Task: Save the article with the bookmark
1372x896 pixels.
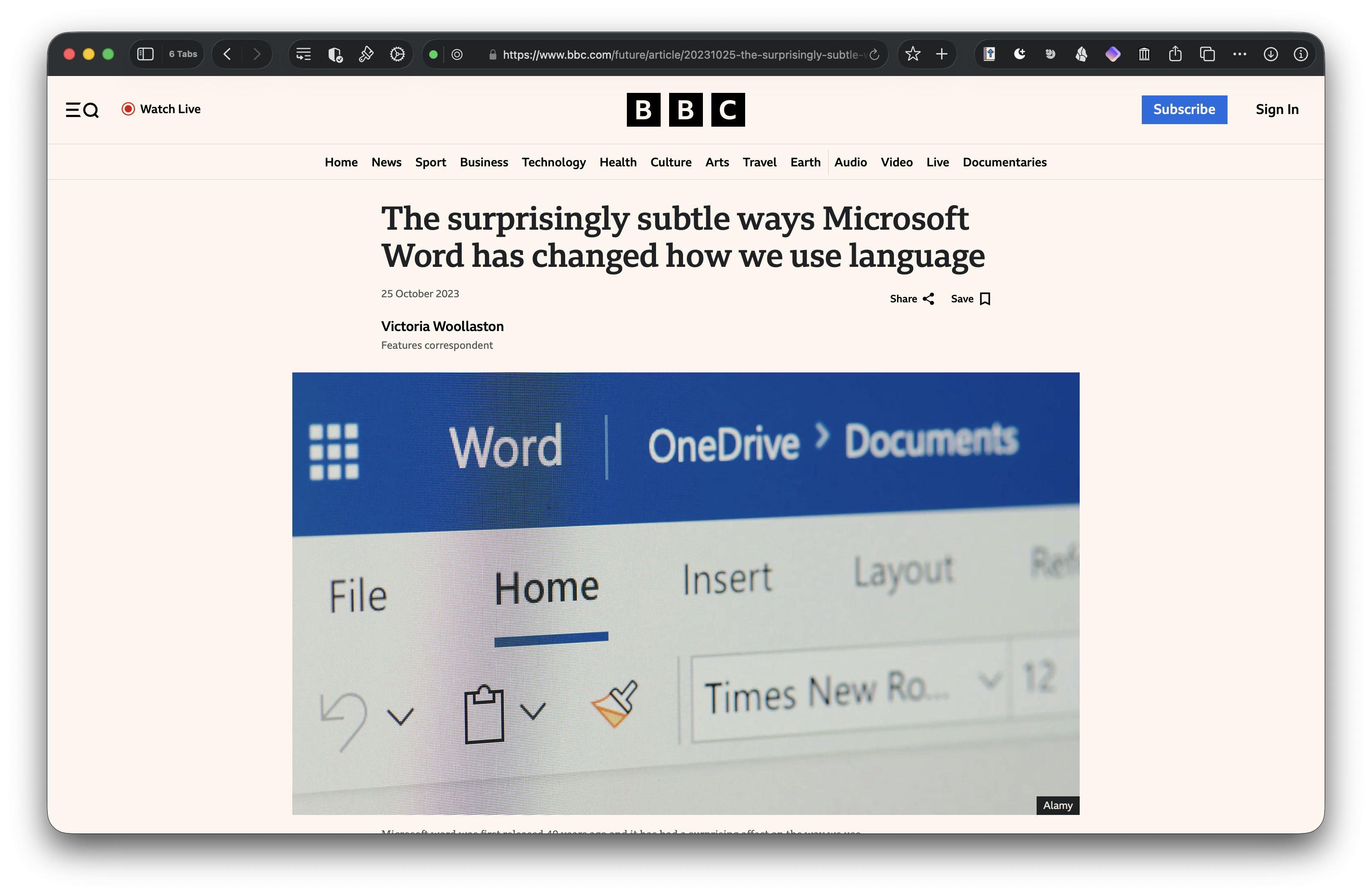Action: (971, 299)
